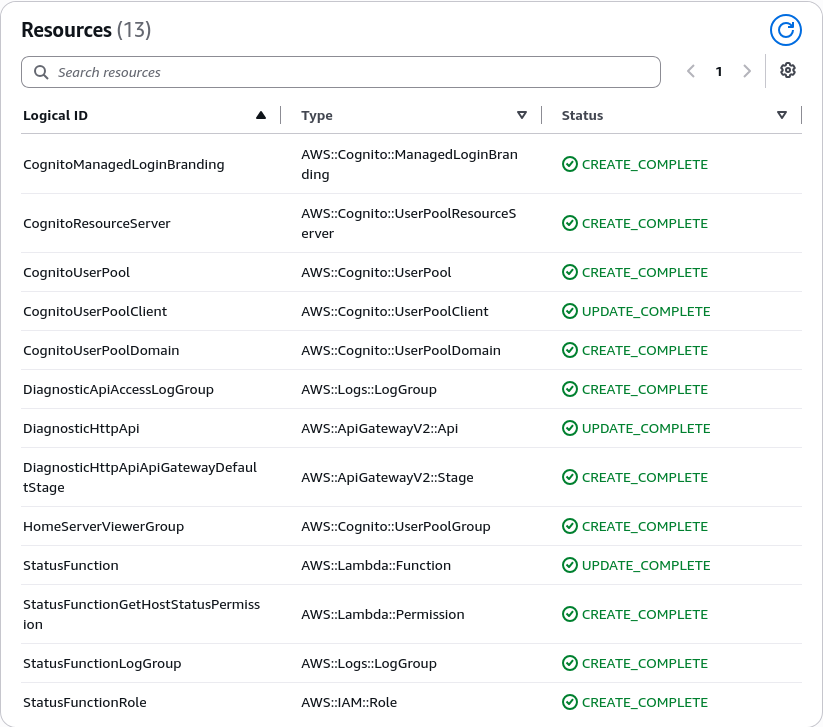Select CognitoManagedLoginBranding logical ID

coord(123,164)
